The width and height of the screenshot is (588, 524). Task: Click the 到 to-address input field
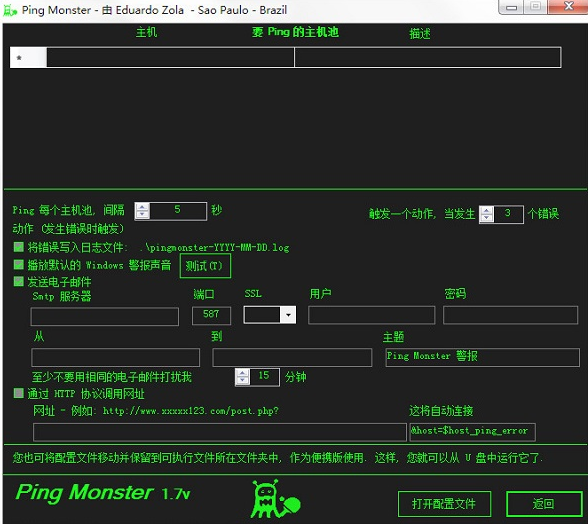coord(292,357)
